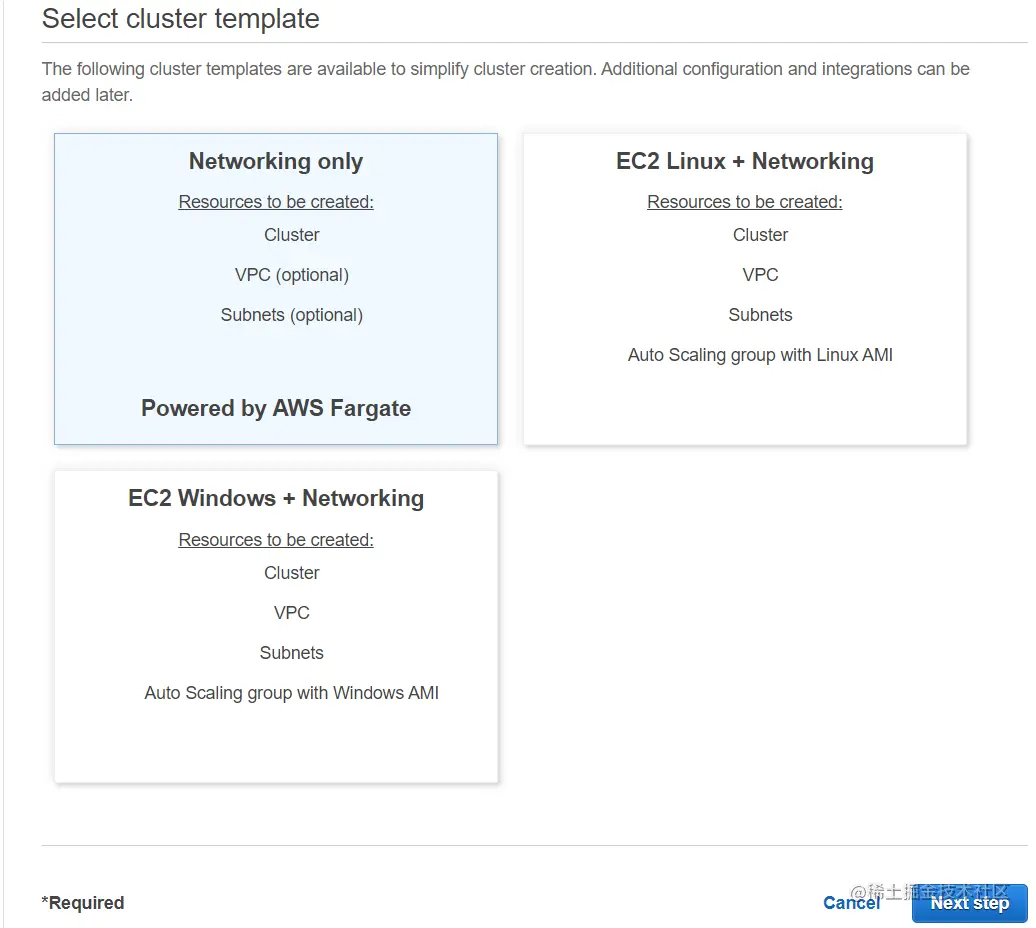Viewport: 1036px width, 928px height.
Task: Click Powered by AWS Fargate text
Action: pos(276,408)
